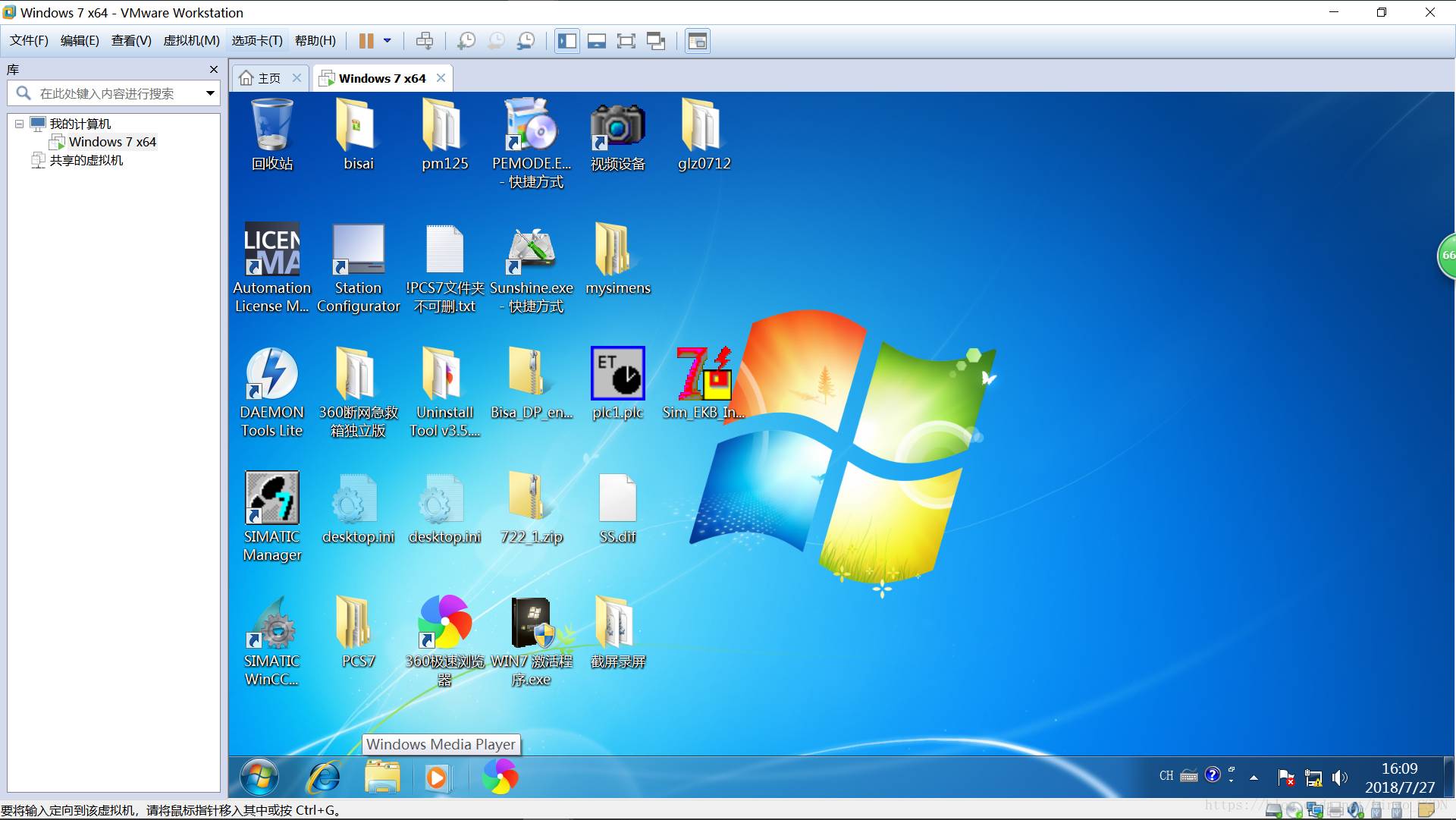Screen dimensions: 1456x820
Task: Open Uninstall Tool v3.5 folder
Action: (x=444, y=392)
